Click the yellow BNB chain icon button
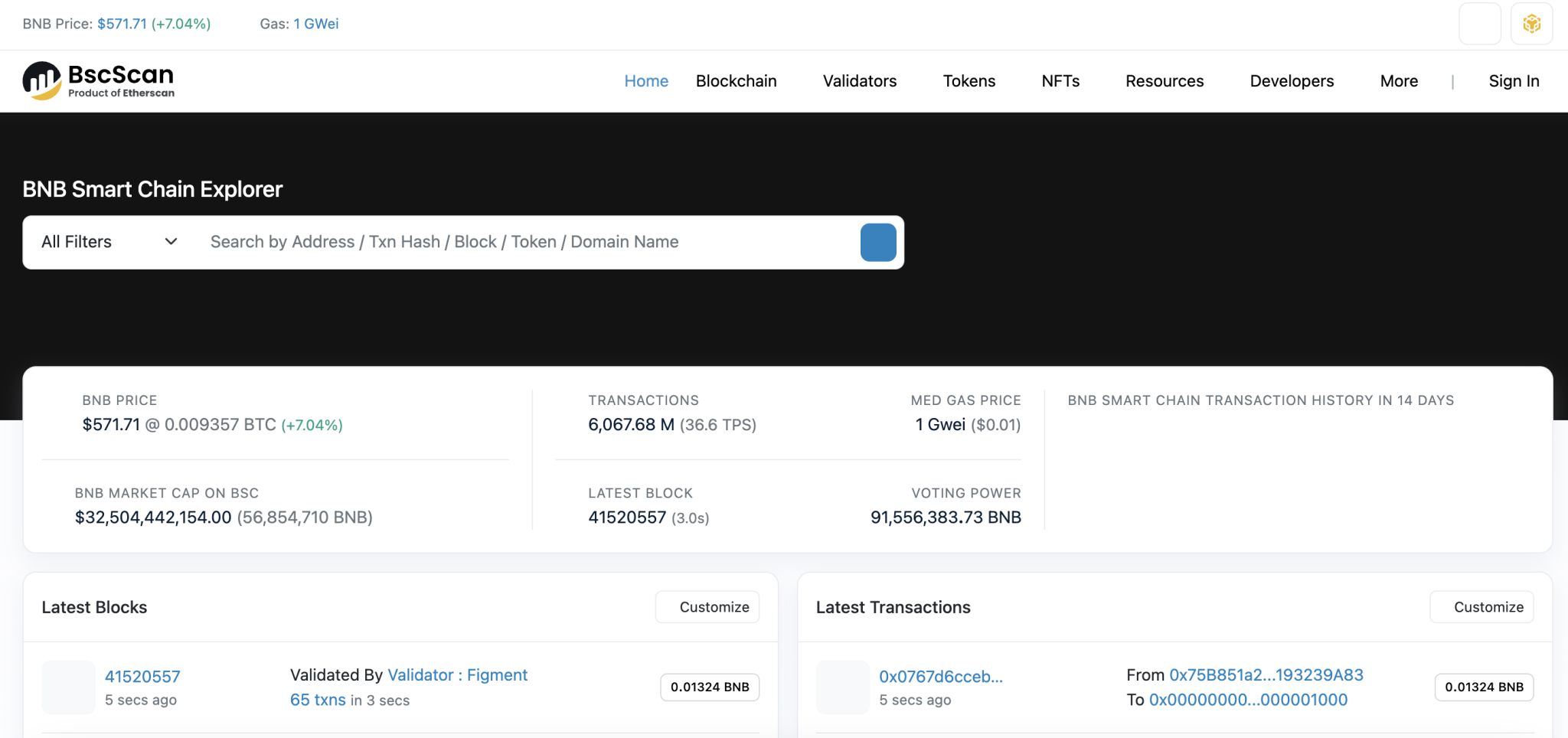 point(1531,24)
